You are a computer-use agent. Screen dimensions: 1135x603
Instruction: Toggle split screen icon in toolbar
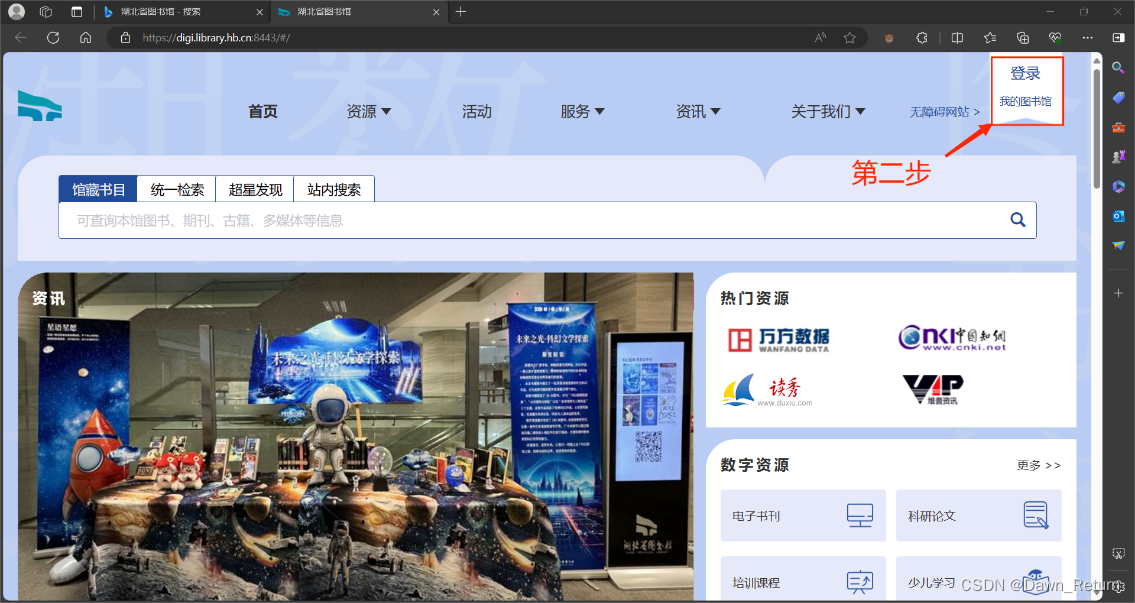click(x=957, y=38)
